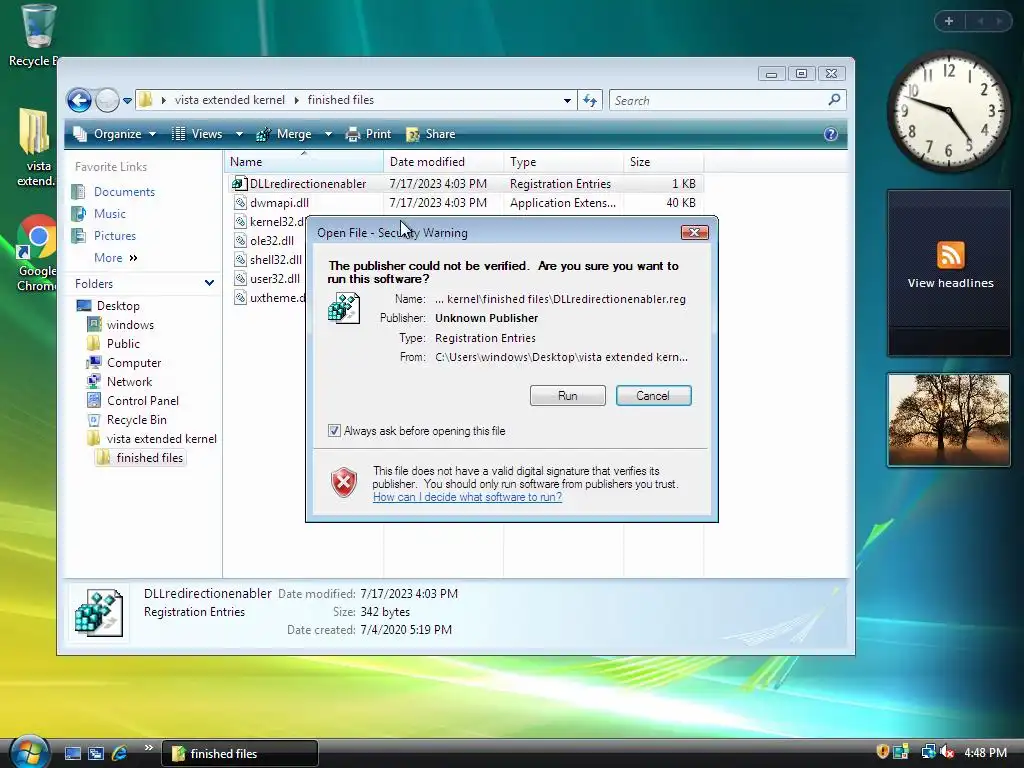
Task: Click the magnifier search icon
Action: coord(834,100)
